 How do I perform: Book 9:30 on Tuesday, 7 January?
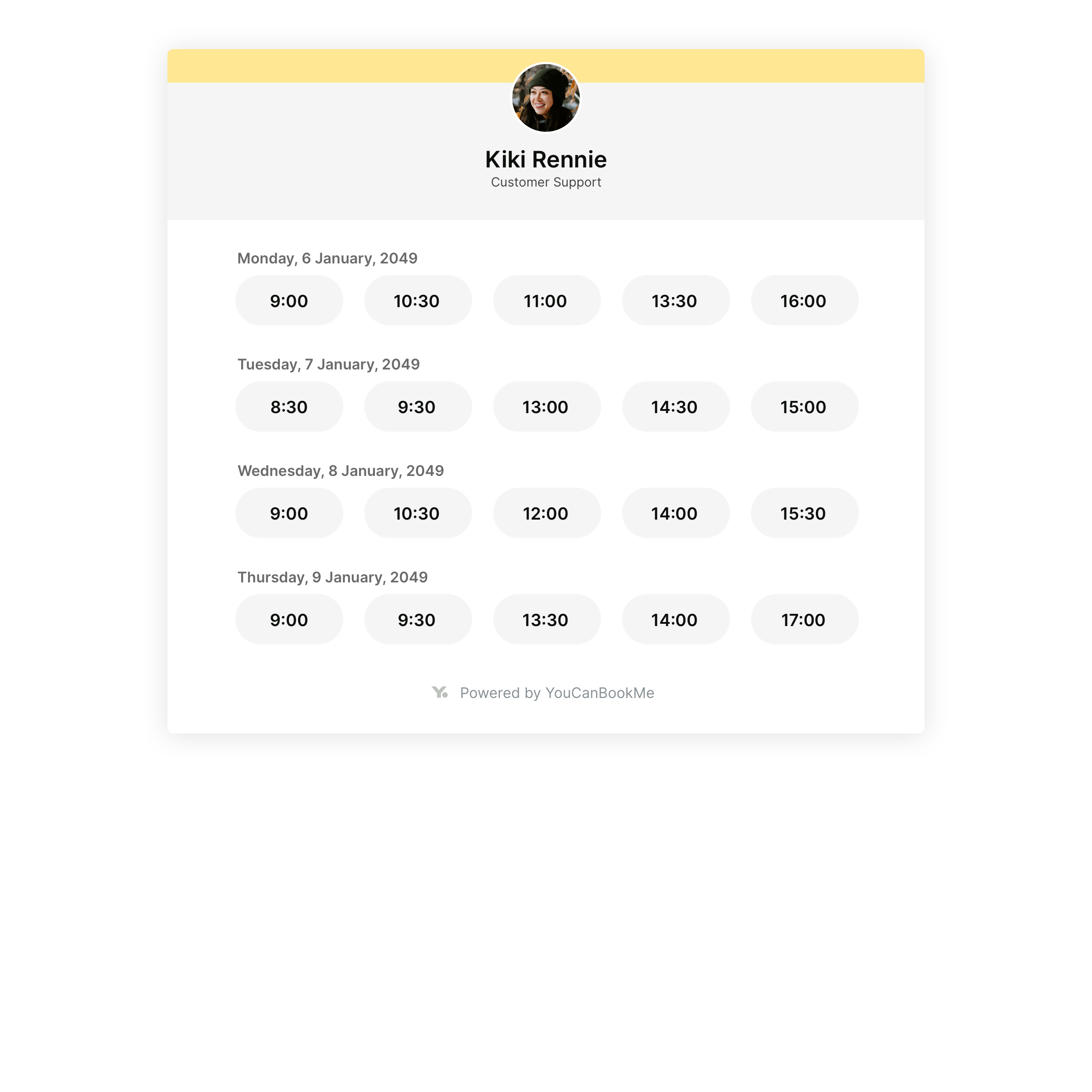pos(418,406)
